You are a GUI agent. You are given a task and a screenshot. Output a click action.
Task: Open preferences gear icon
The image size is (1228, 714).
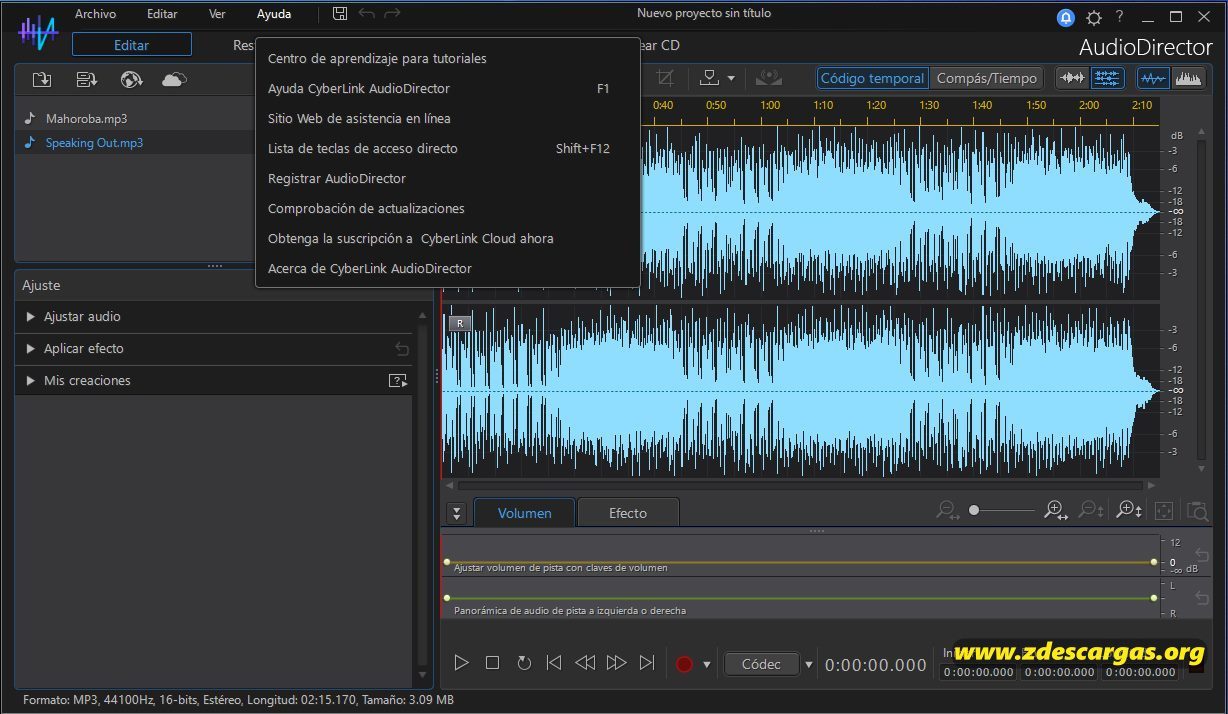pos(1094,17)
